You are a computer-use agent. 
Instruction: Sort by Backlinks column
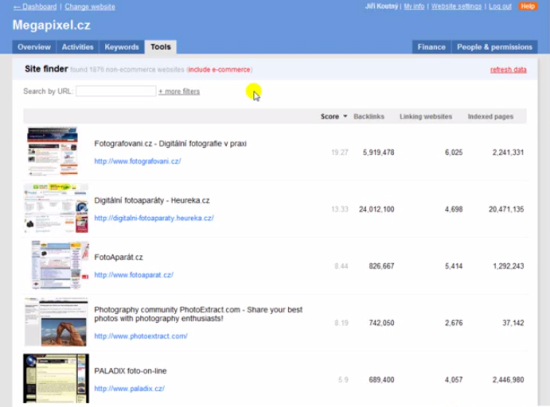pos(369,116)
